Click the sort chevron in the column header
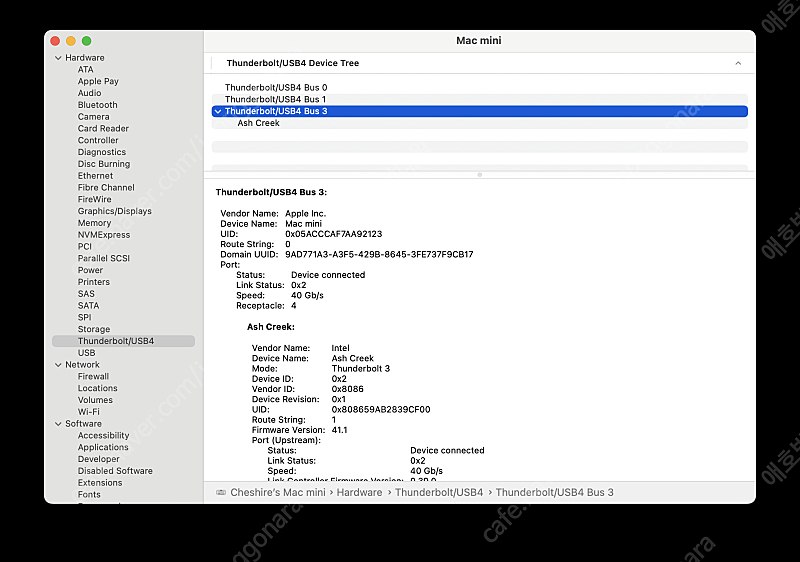The width and height of the screenshot is (800, 562). pos(738,63)
